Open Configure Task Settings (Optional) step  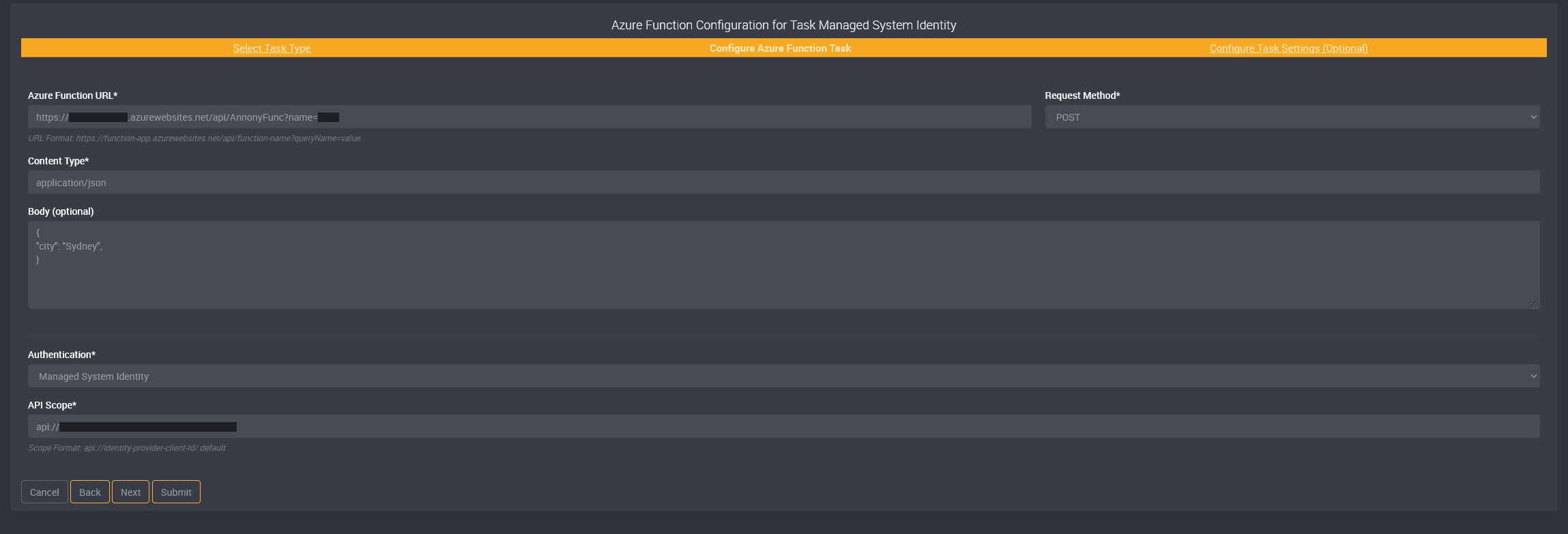(x=1288, y=48)
